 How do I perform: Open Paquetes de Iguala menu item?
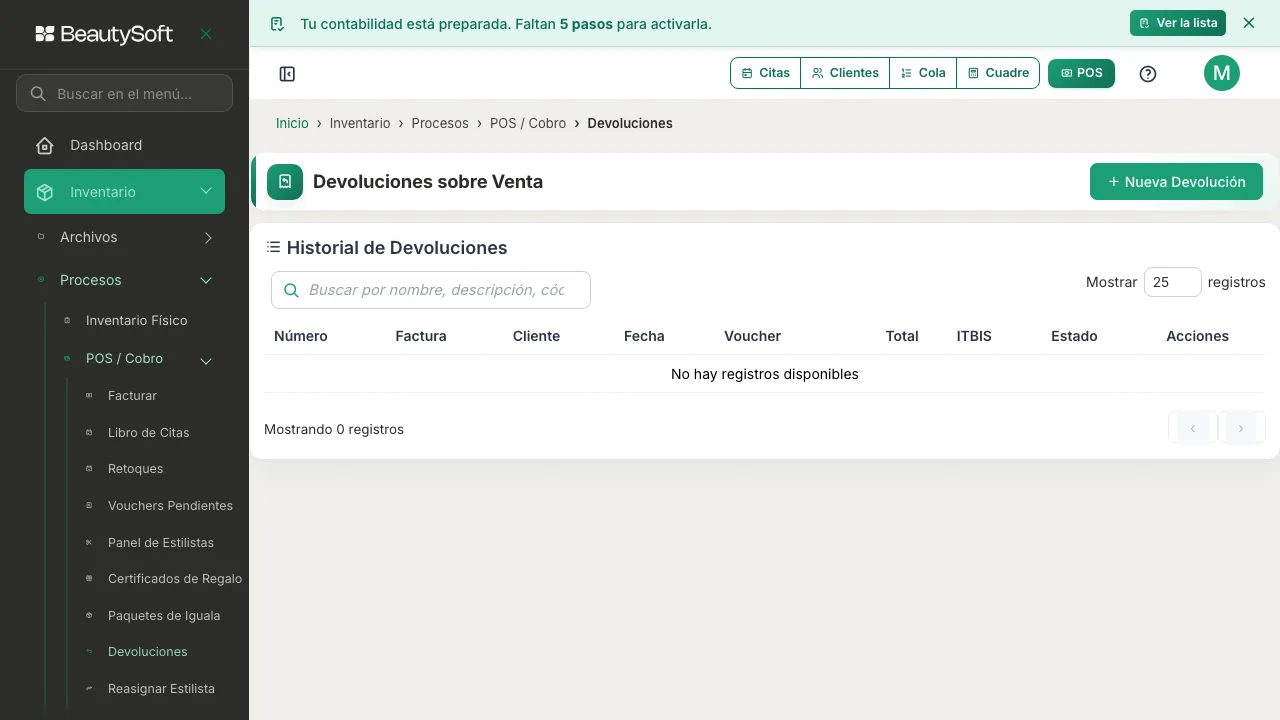163,615
